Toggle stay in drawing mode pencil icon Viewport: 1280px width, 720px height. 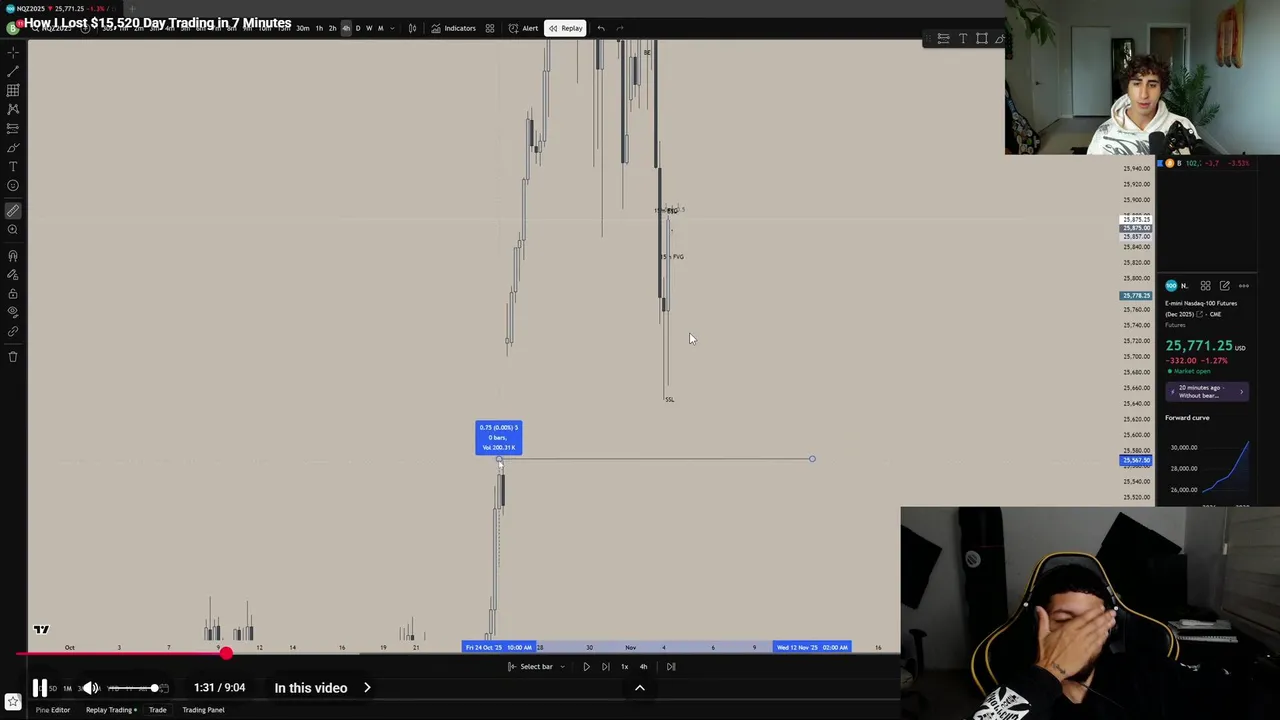(x=13, y=275)
